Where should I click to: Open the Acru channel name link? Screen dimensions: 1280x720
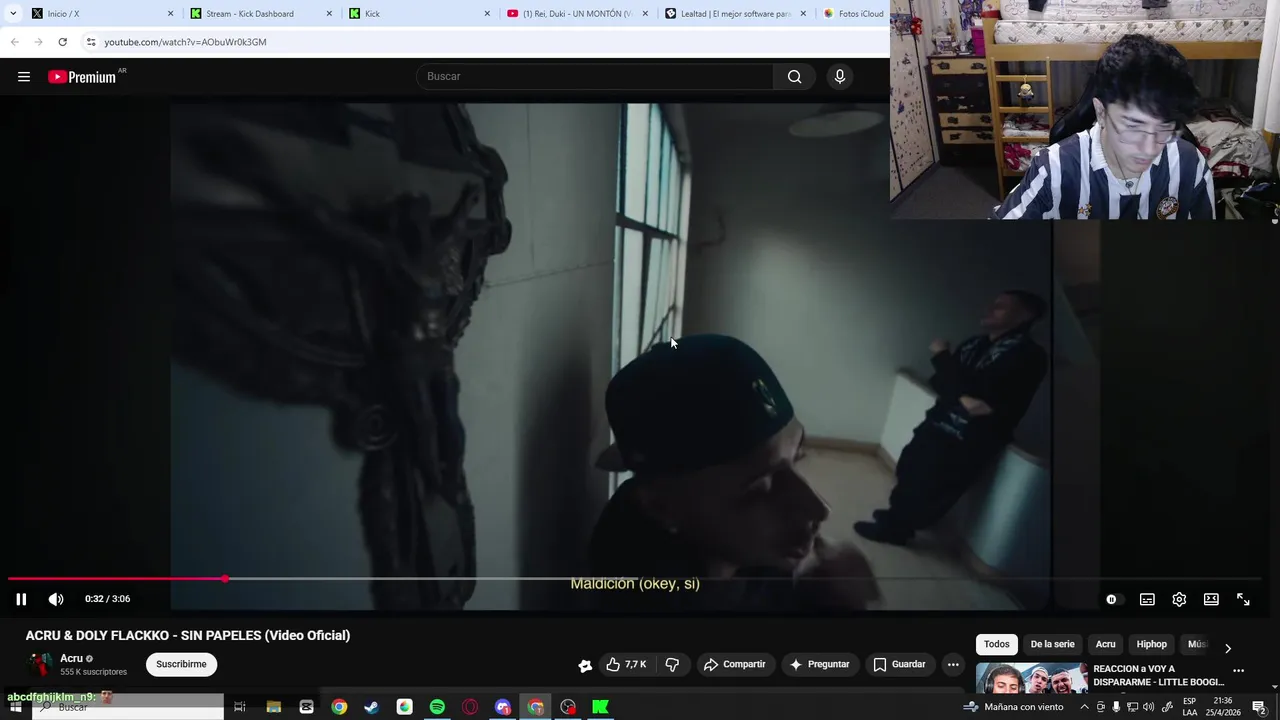[71, 658]
